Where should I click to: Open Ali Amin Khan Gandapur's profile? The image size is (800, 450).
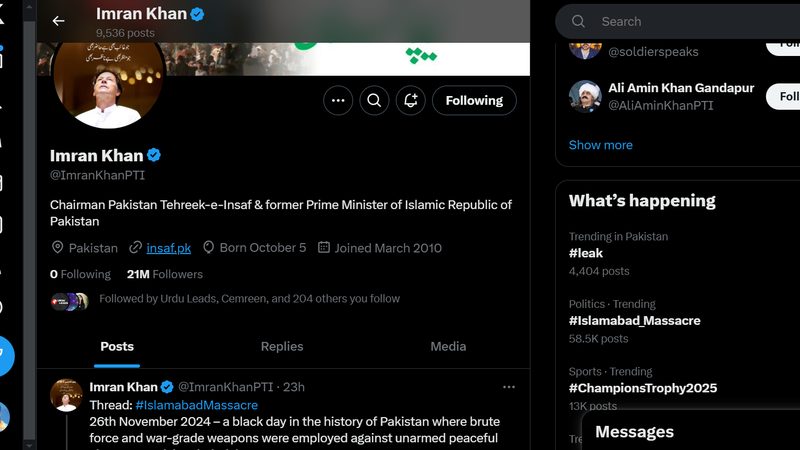coord(681,88)
